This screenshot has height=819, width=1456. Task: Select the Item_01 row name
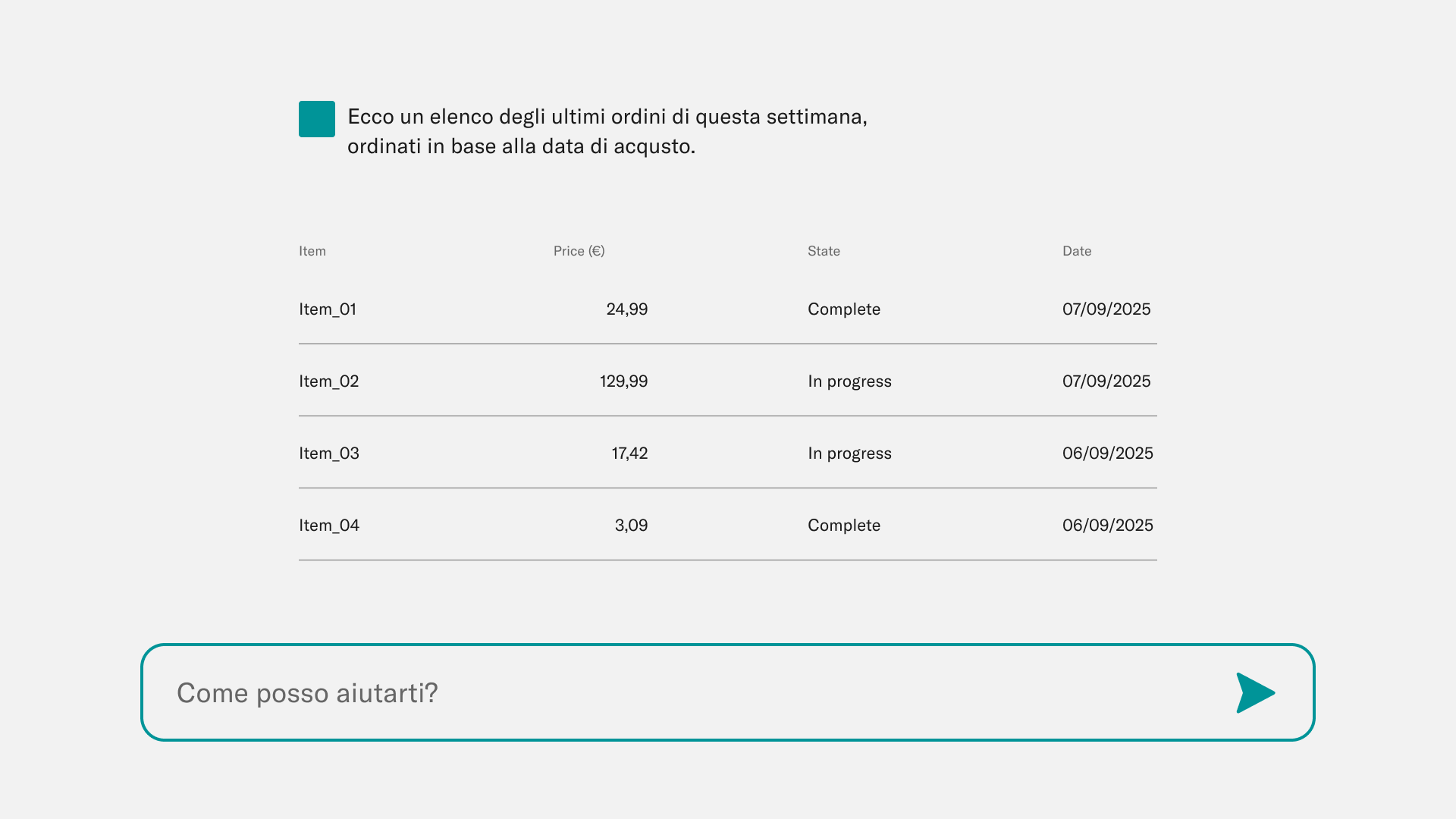tap(328, 309)
